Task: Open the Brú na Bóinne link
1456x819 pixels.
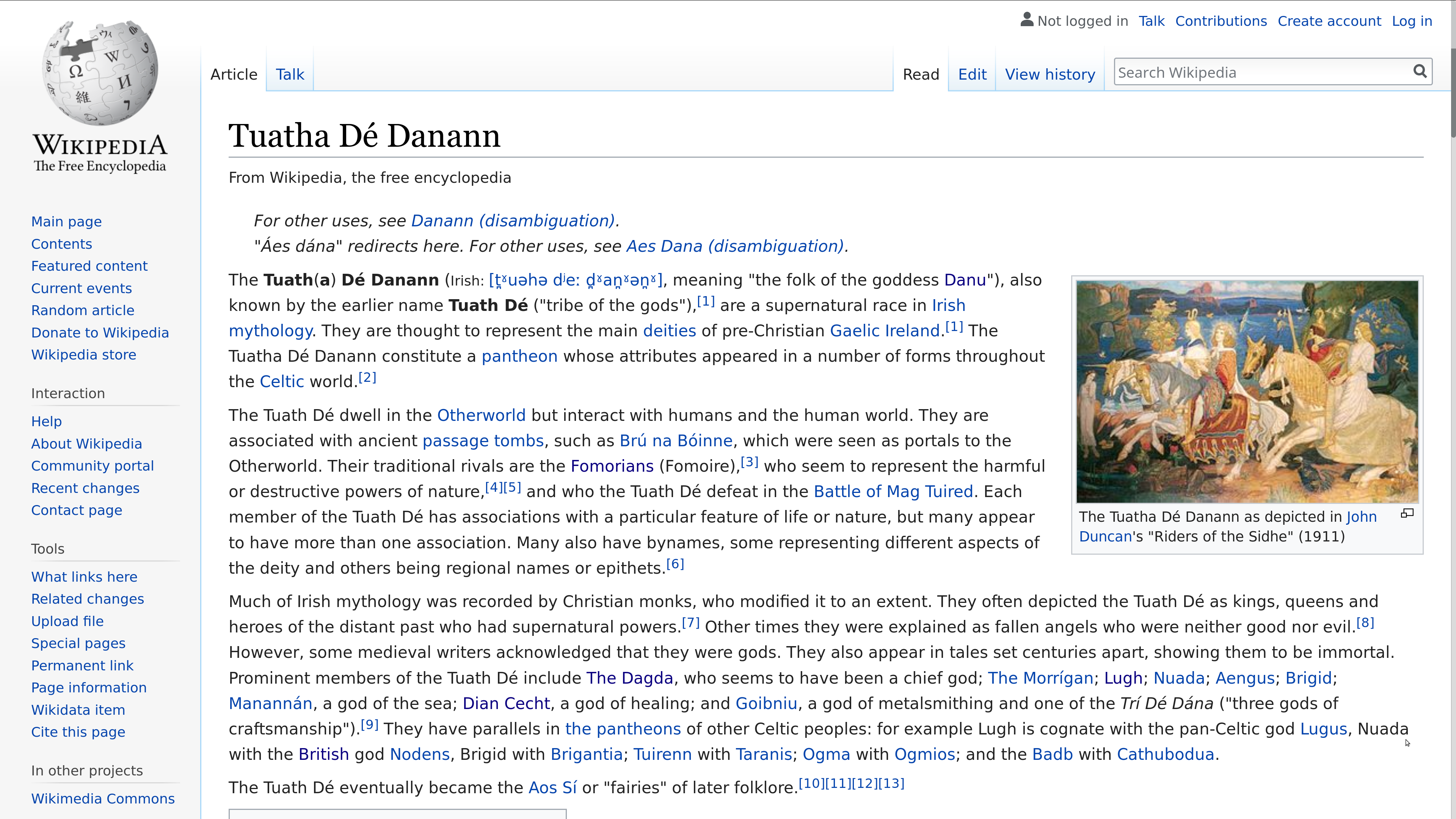Action: click(x=676, y=441)
